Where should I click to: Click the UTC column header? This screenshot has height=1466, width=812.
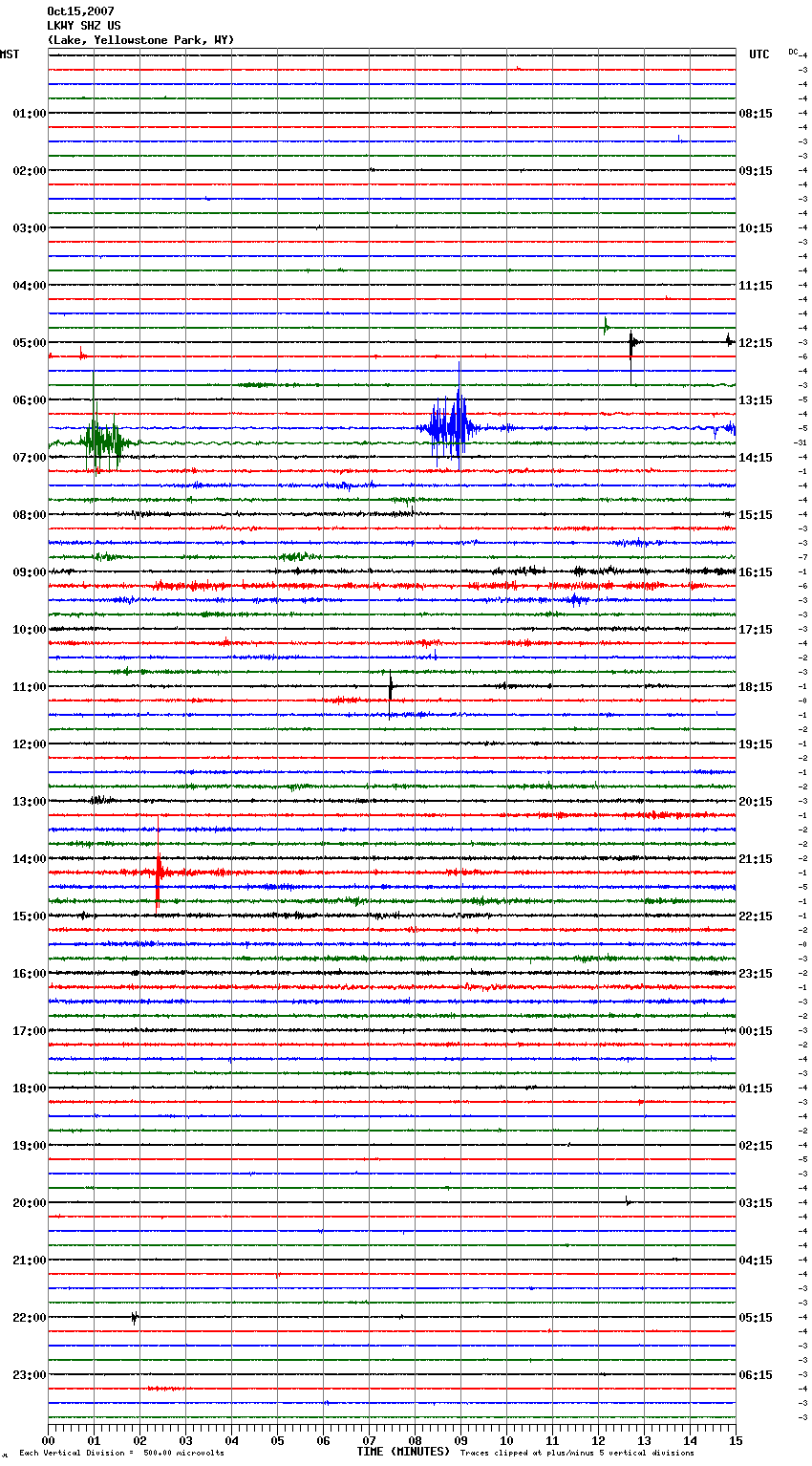pyautogui.click(x=759, y=54)
